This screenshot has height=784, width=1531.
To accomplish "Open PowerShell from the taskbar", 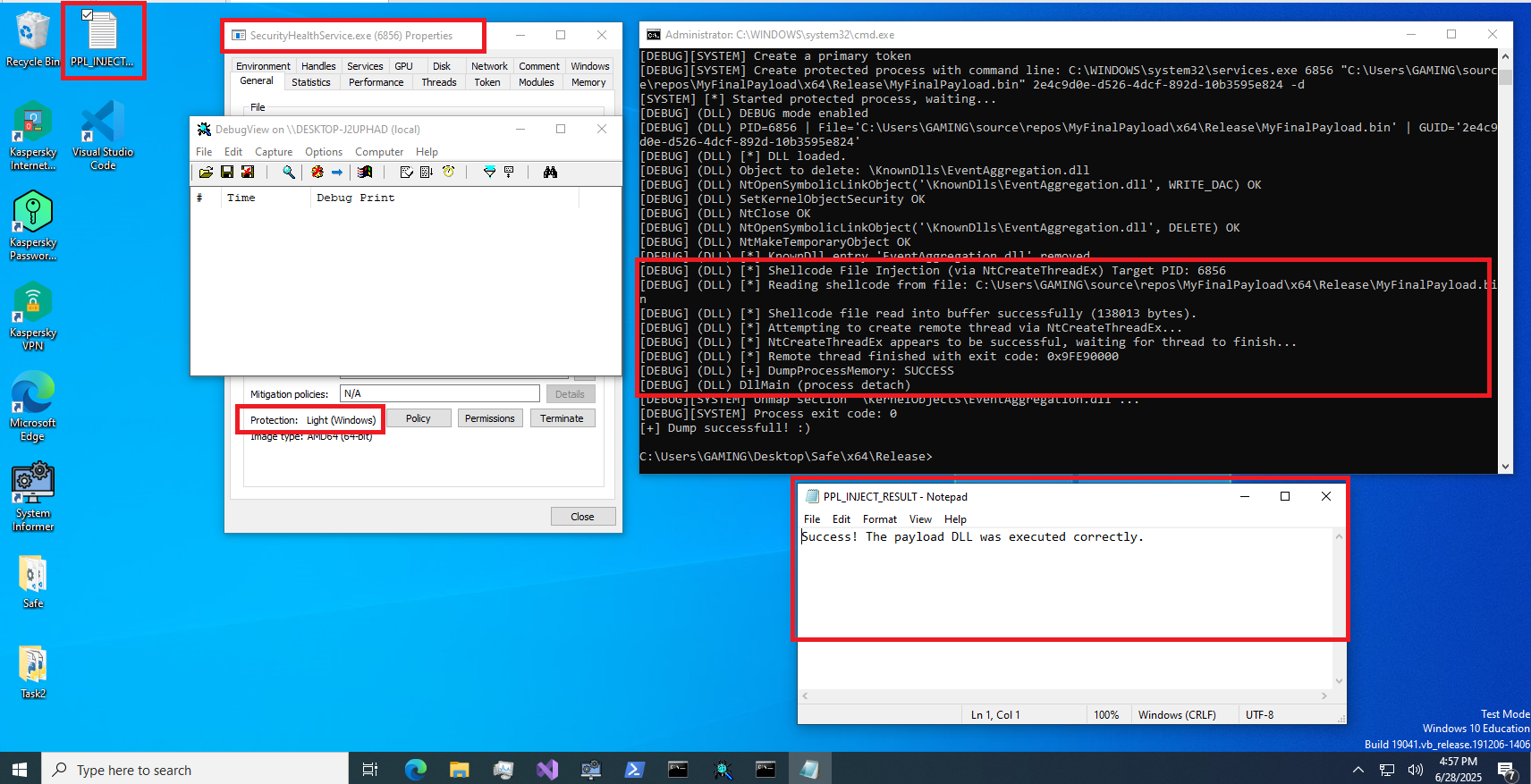I will (x=634, y=769).
